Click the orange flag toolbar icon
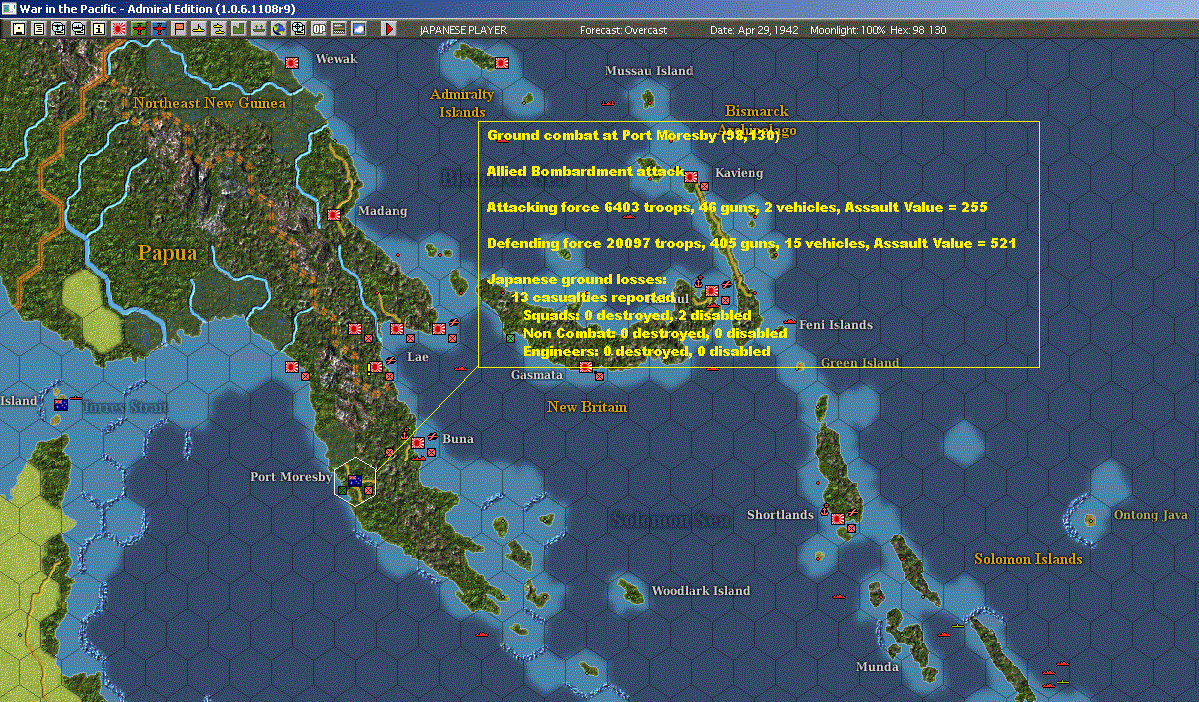Image resolution: width=1199 pixels, height=702 pixels. (179, 29)
